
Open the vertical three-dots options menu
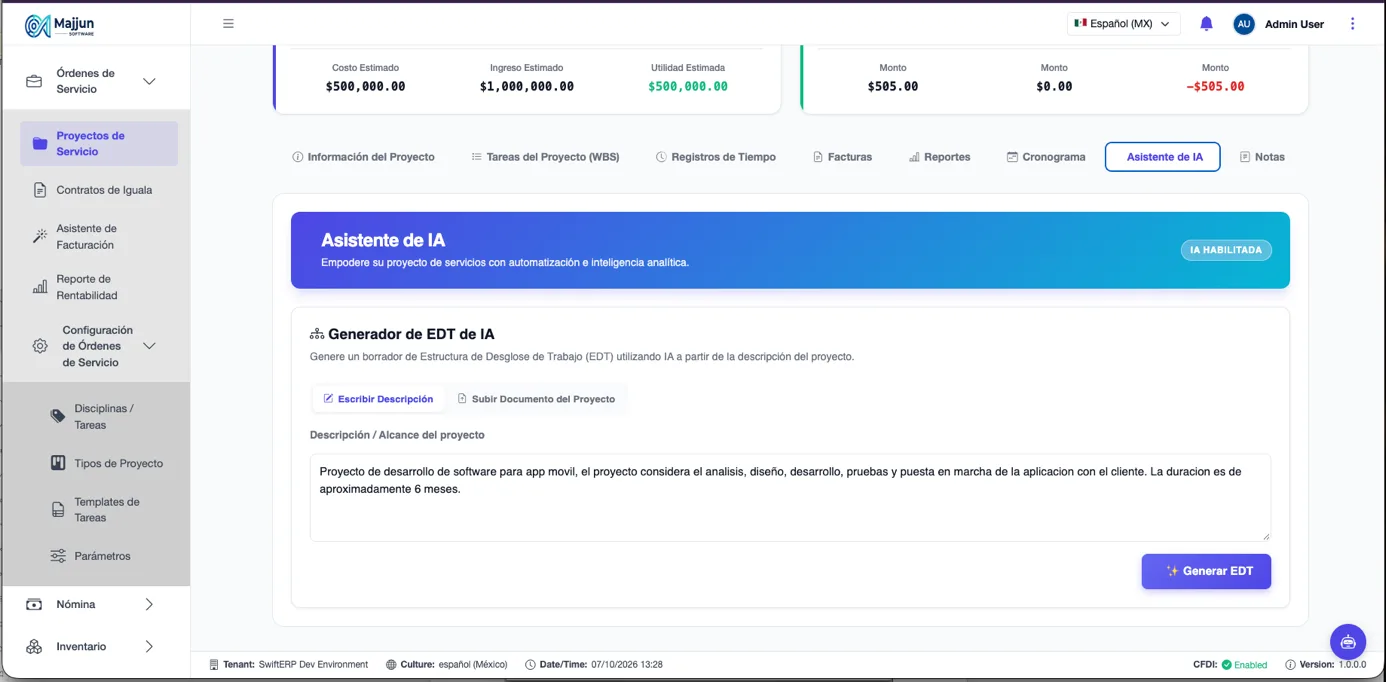point(1352,24)
